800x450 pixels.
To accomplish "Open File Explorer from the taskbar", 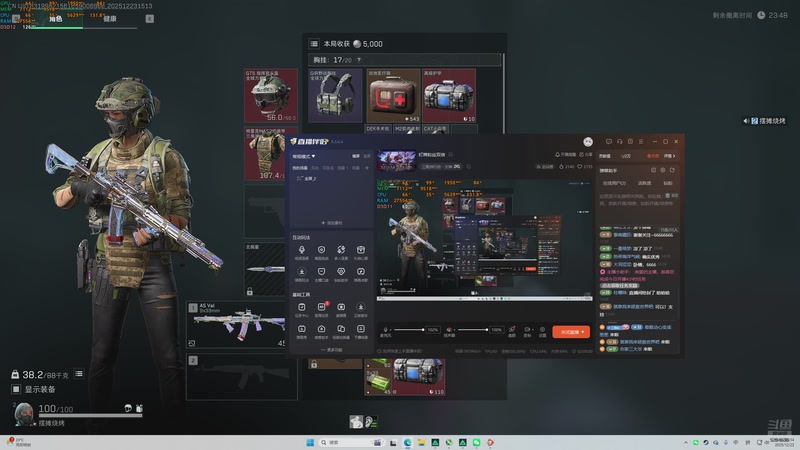I will click(421, 442).
